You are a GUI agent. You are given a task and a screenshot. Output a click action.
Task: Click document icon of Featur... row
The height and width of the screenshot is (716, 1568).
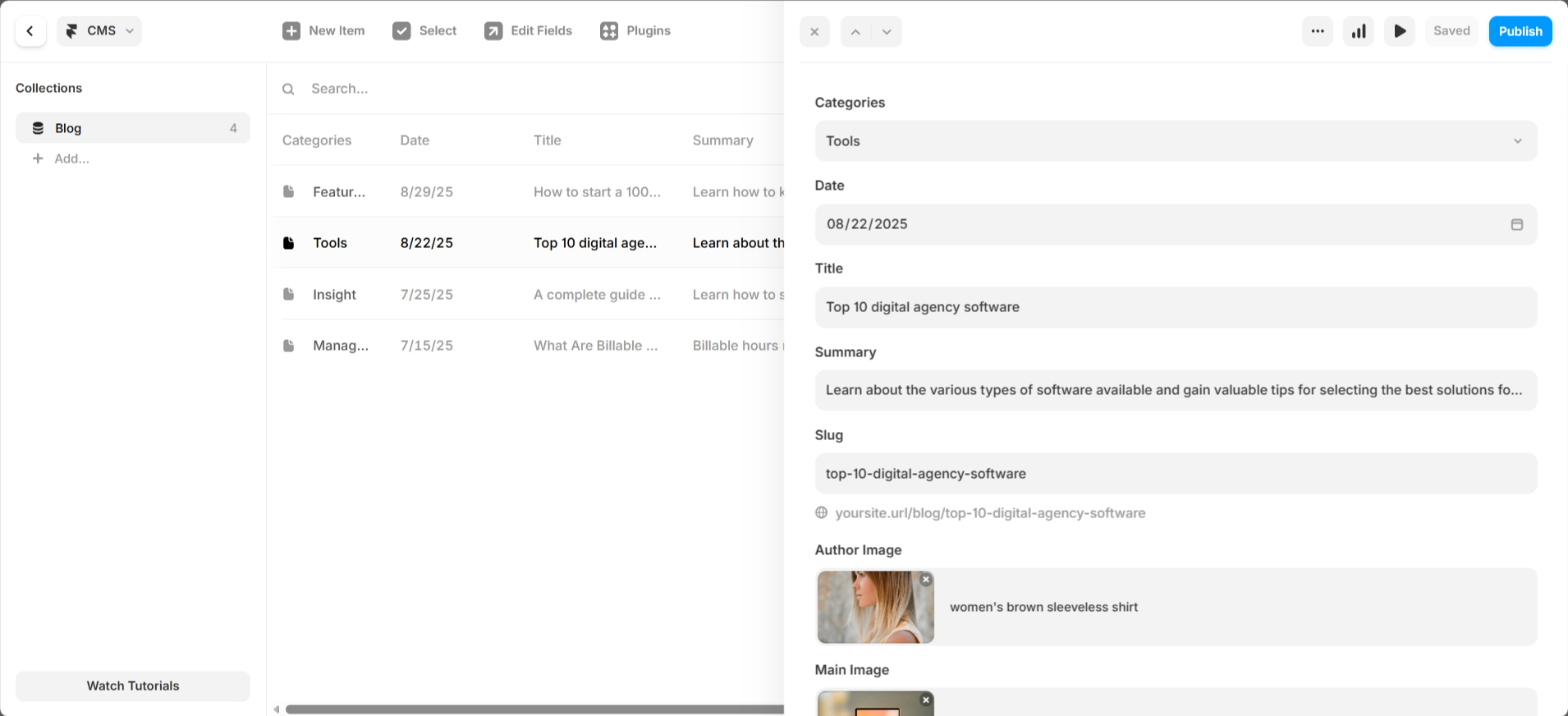click(288, 191)
